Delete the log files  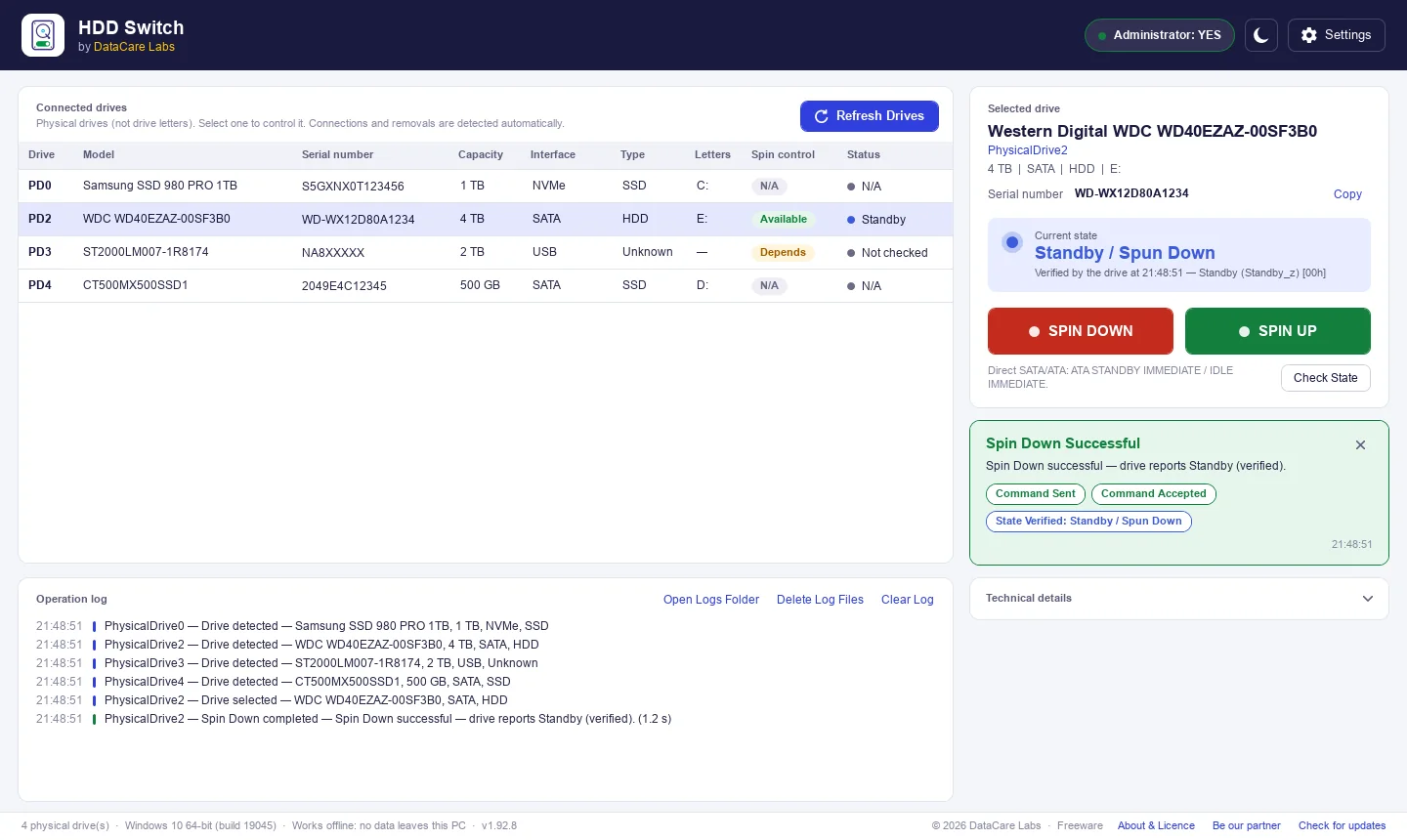pos(820,600)
